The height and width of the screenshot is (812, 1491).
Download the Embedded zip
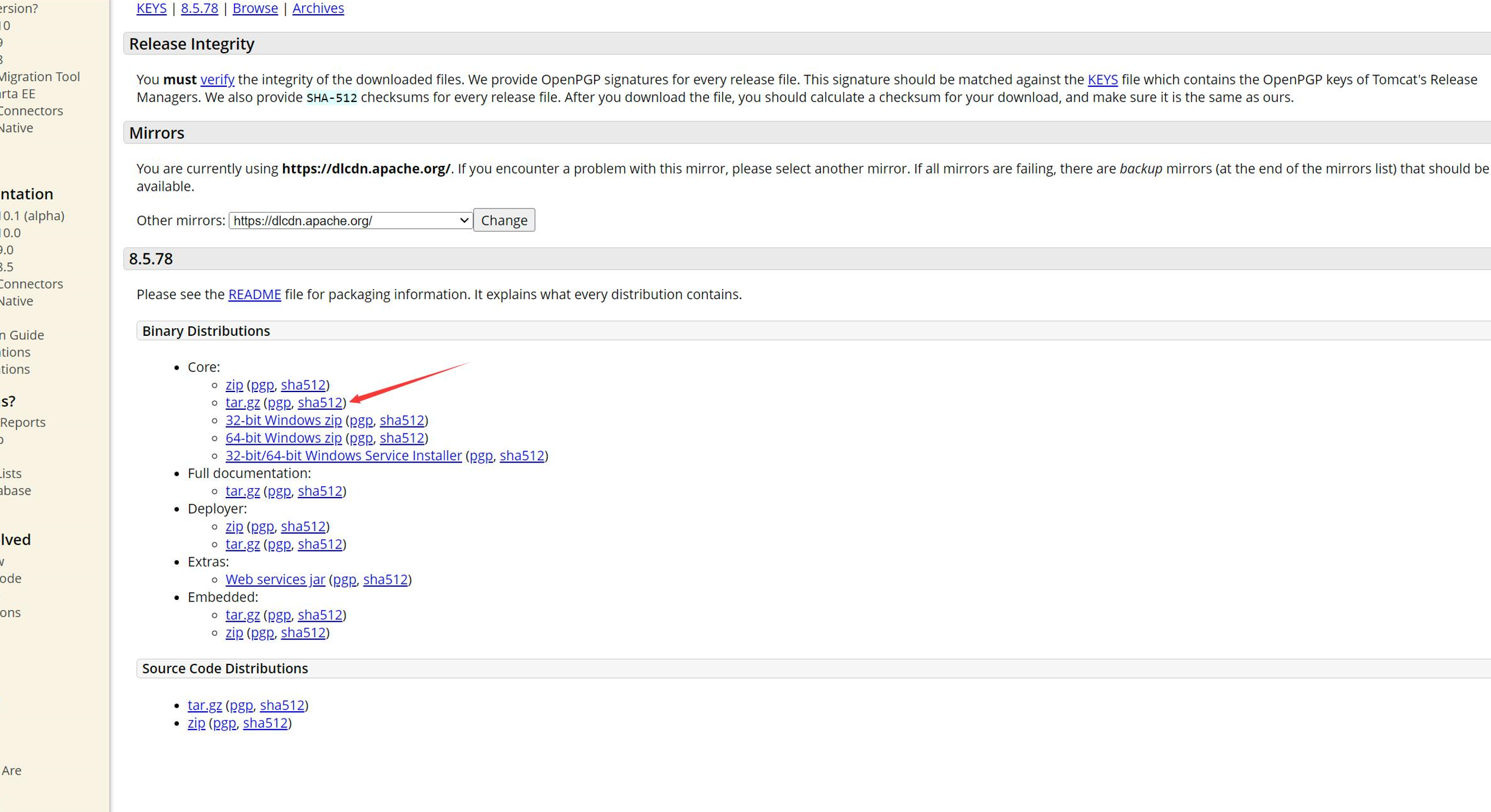pyautogui.click(x=234, y=633)
